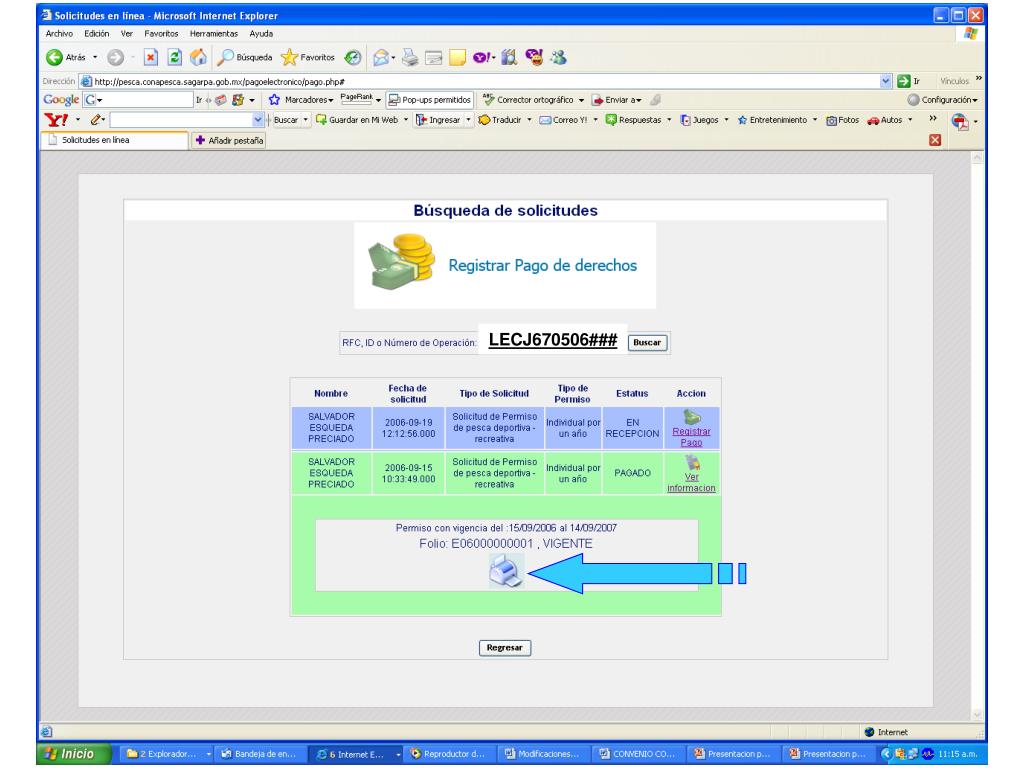Click the red Yahoo! logo button
This screenshot has width=1024, height=768.
pyautogui.click(x=56, y=120)
